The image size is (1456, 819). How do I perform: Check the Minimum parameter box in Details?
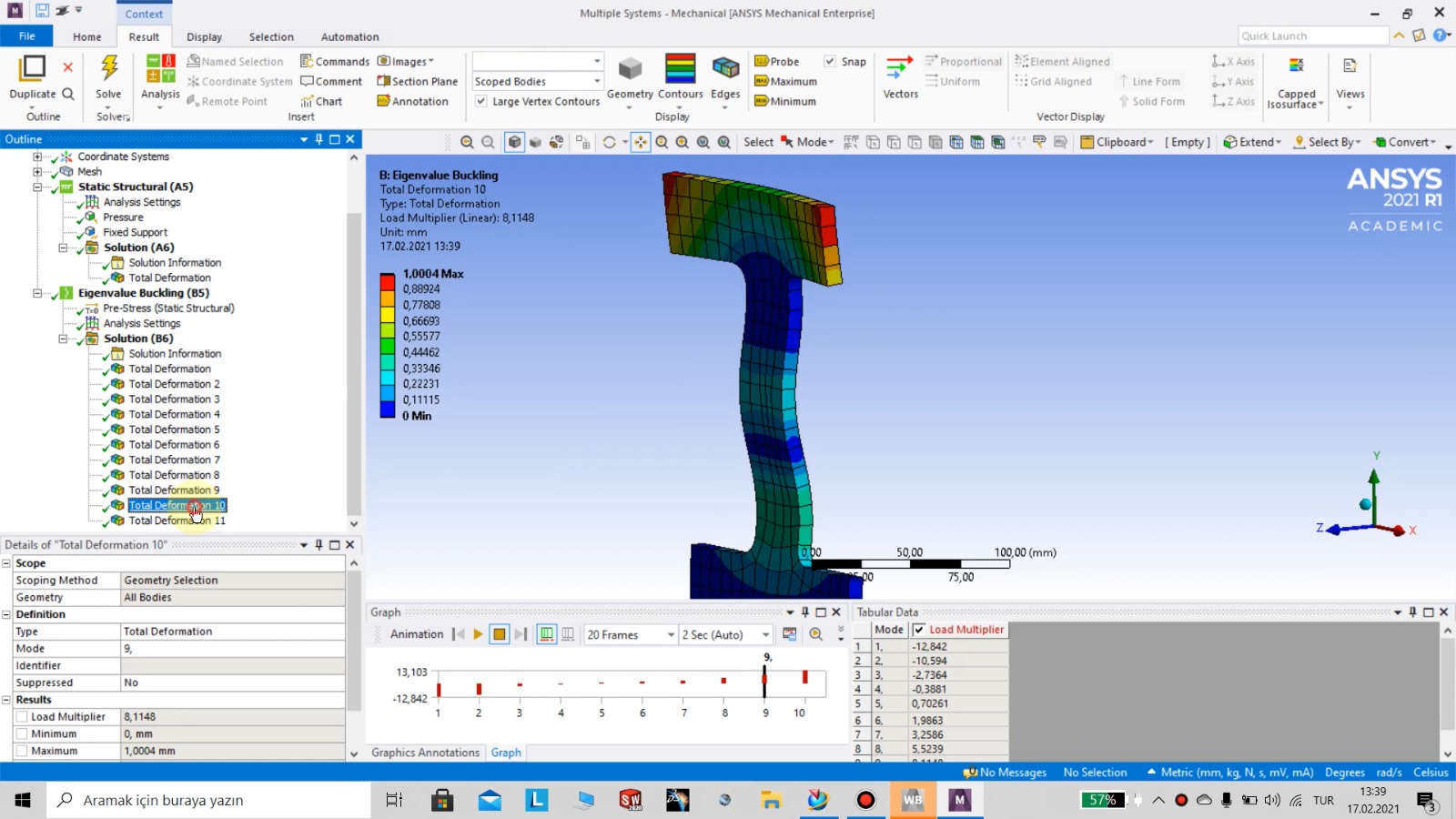pos(22,733)
